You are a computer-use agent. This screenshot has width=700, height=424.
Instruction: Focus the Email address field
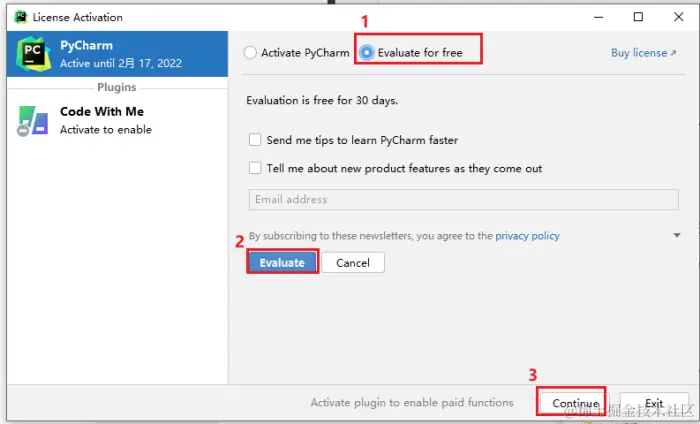[464, 200]
